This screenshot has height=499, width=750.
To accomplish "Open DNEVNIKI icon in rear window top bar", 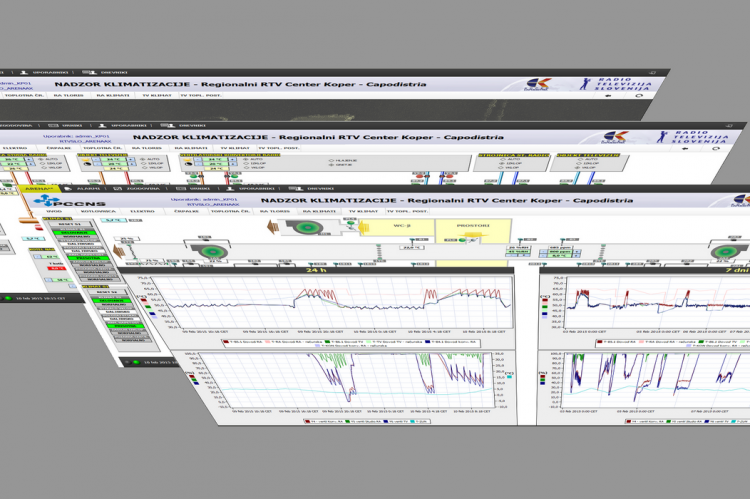I will point(89,73).
